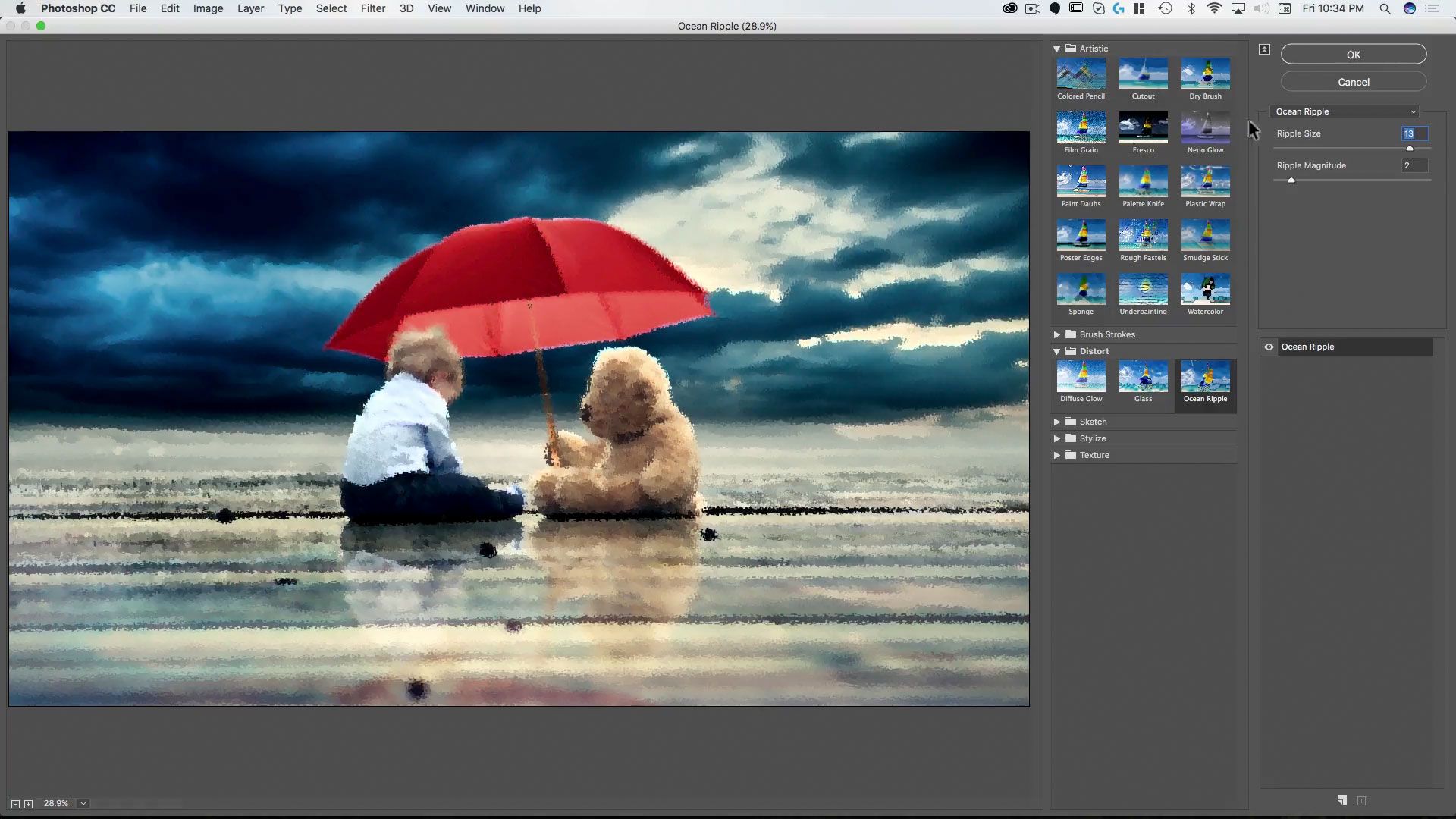The width and height of the screenshot is (1456, 819).
Task: Open the Ocean Ripple filter dropdown
Action: (x=1344, y=111)
